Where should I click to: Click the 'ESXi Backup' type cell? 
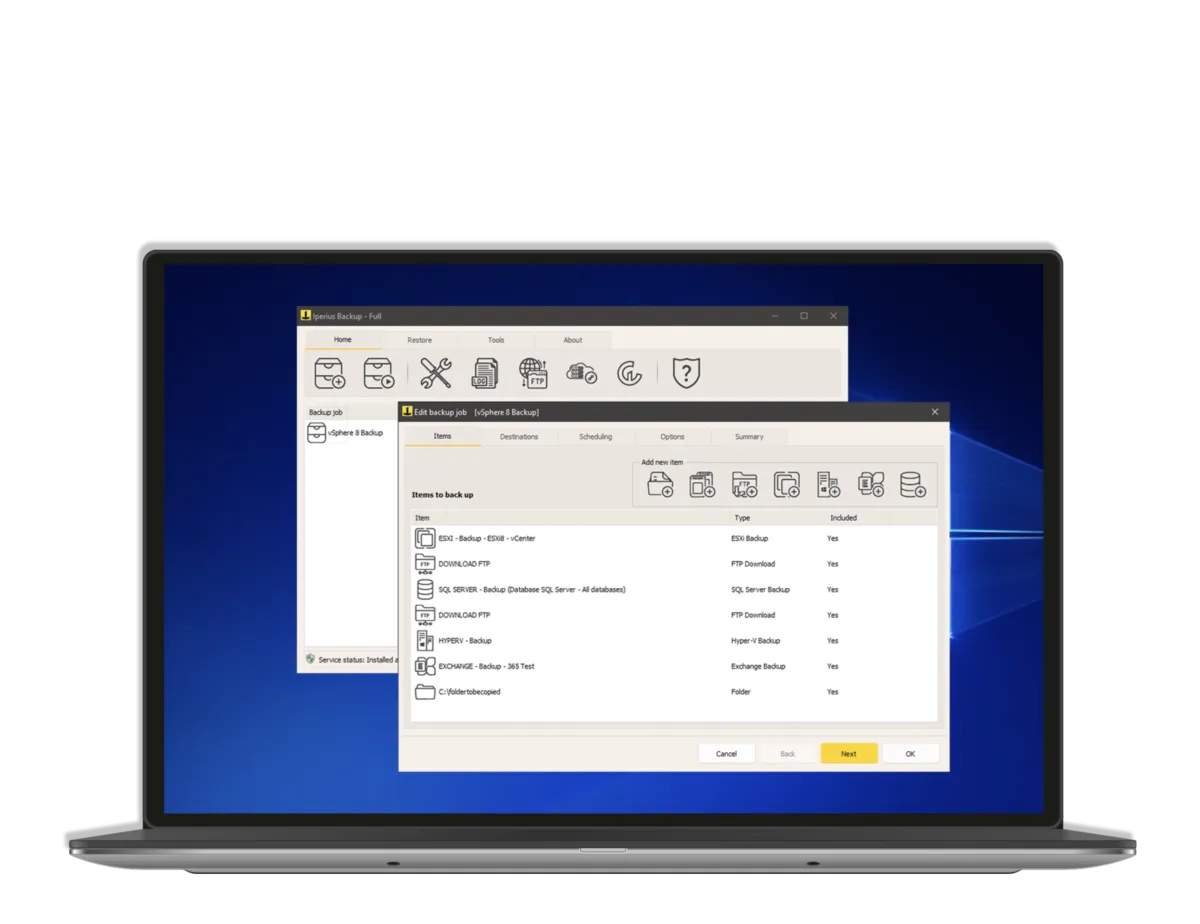(750, 538)
